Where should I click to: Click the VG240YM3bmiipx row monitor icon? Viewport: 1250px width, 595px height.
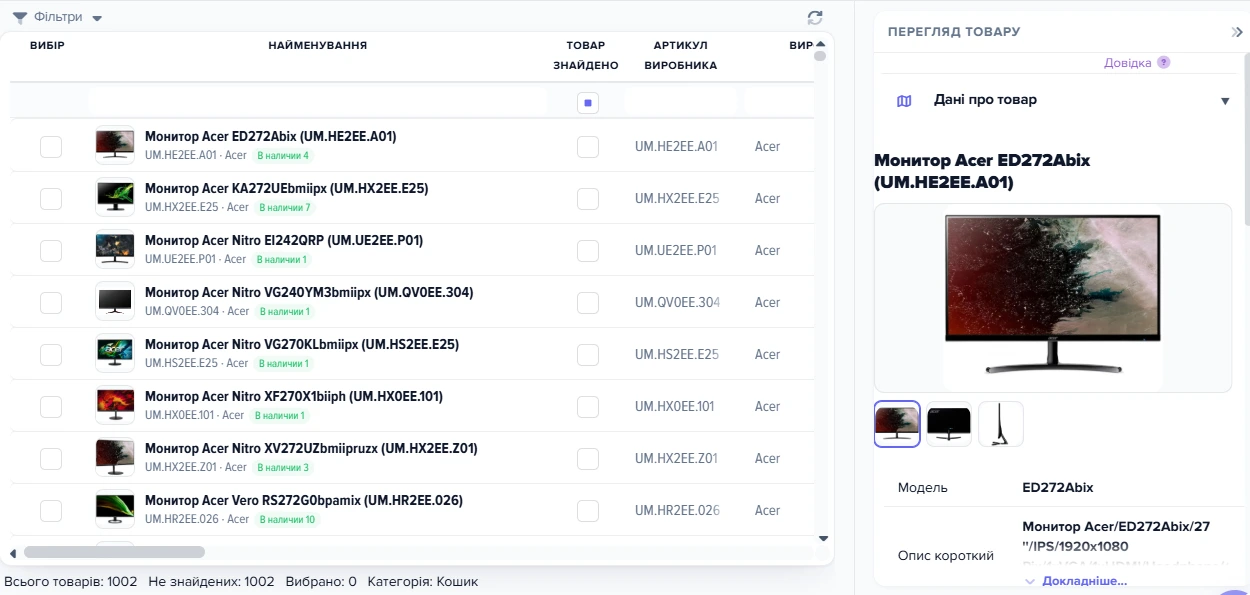pyautogui.click(x=115, y=302)
